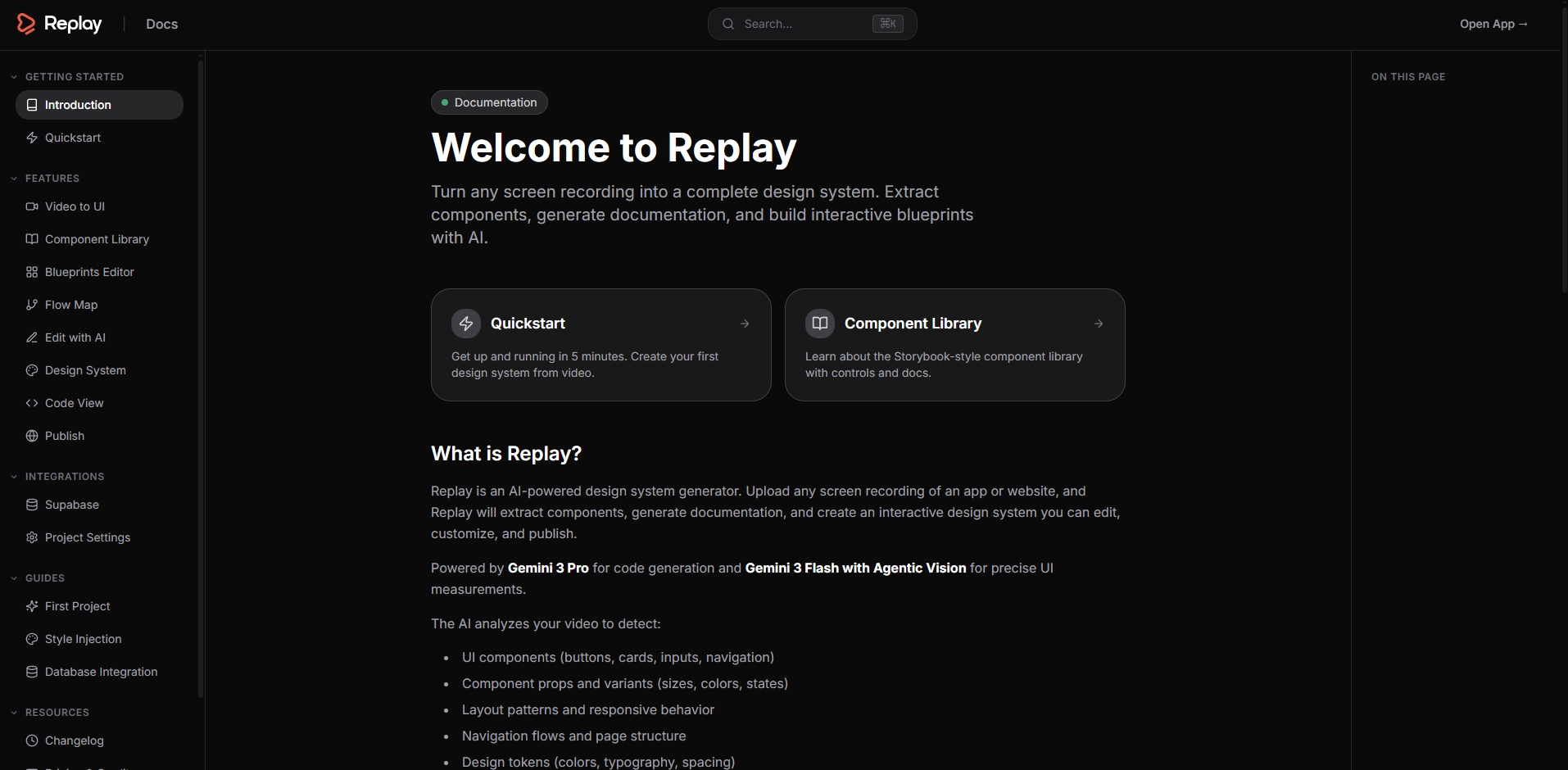Open the Introduction page

pos(99,105)
